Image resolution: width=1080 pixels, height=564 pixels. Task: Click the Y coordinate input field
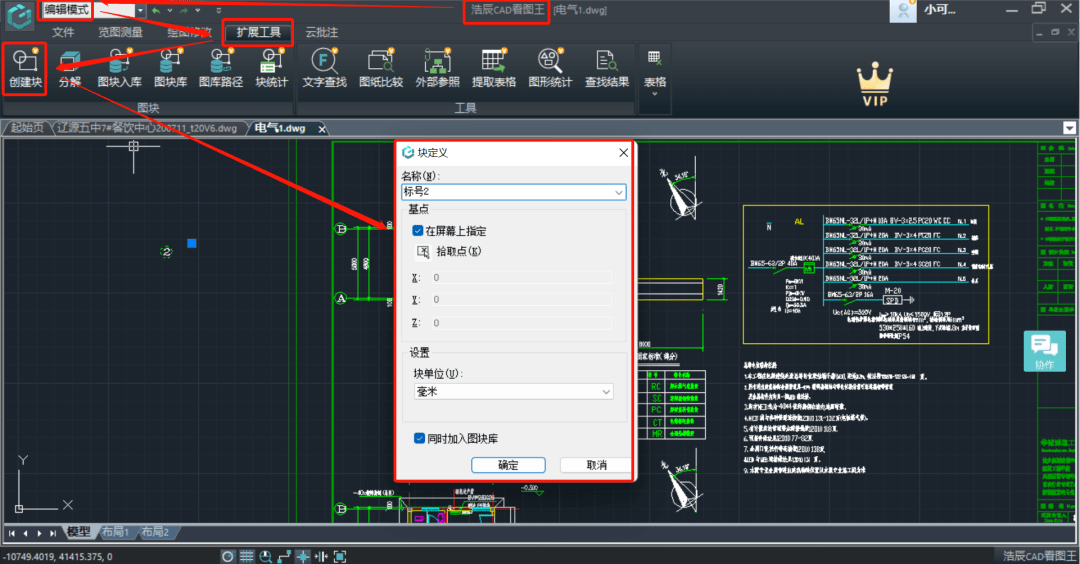point(521,300)
